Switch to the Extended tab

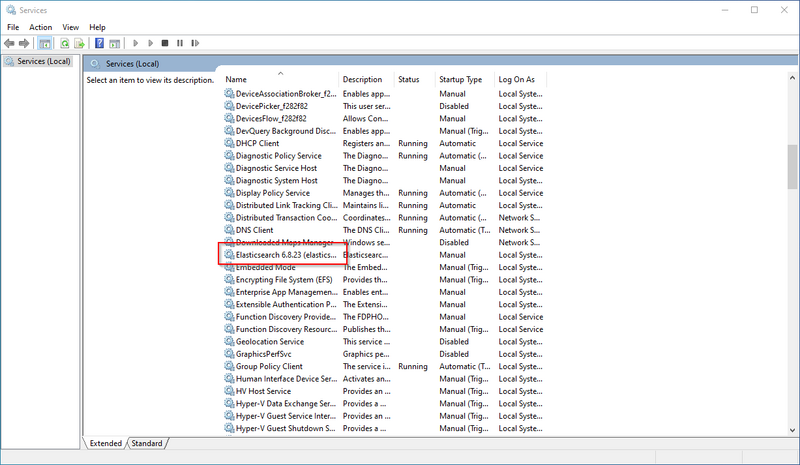pyautogui.click(x=106, y=443)
